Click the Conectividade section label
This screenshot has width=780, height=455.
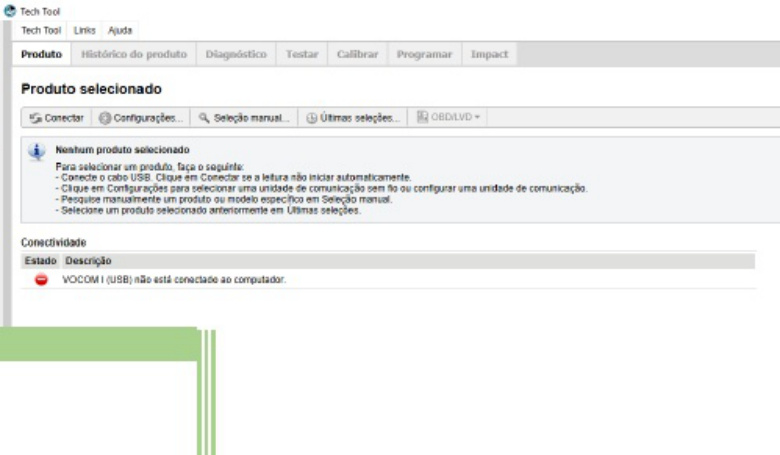coord(54,243)
